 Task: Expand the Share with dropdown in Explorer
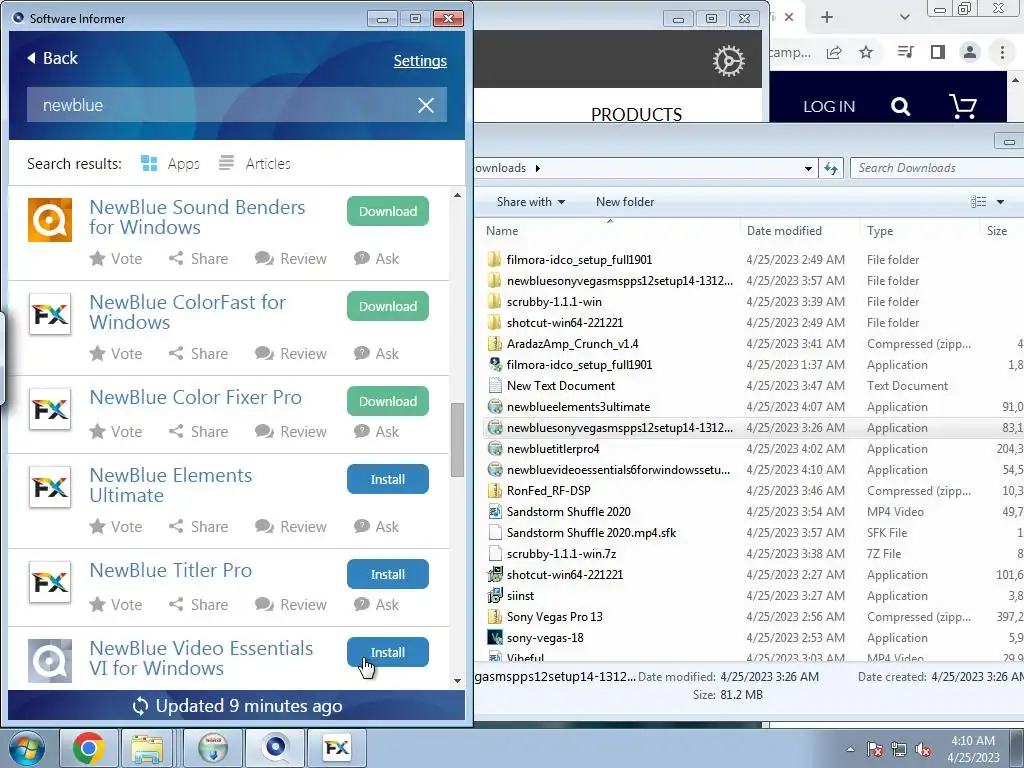coord(531,202)
